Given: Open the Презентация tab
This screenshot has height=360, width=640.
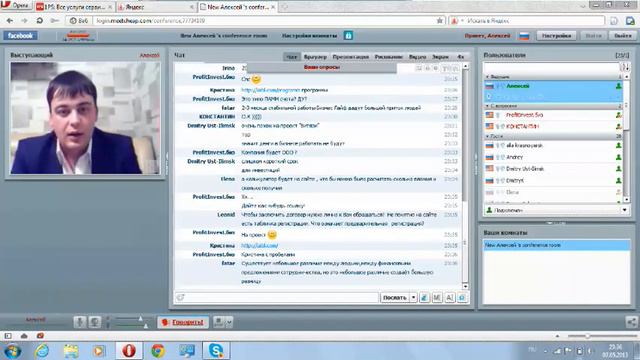Looking at the screenshot, I should pos(351,57).
